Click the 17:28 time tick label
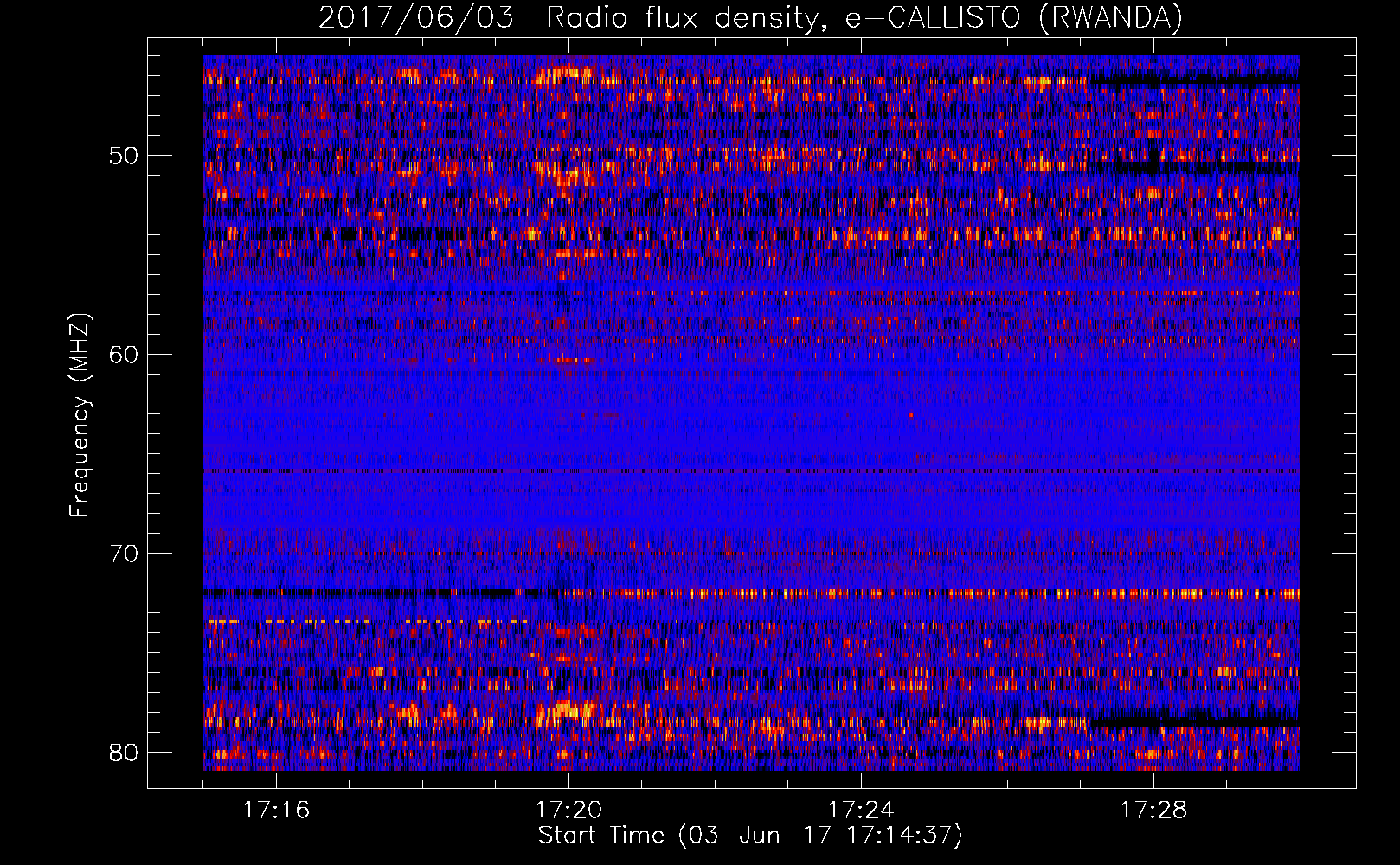This screenshot has width=1400, height=865. pos(1153,810)
